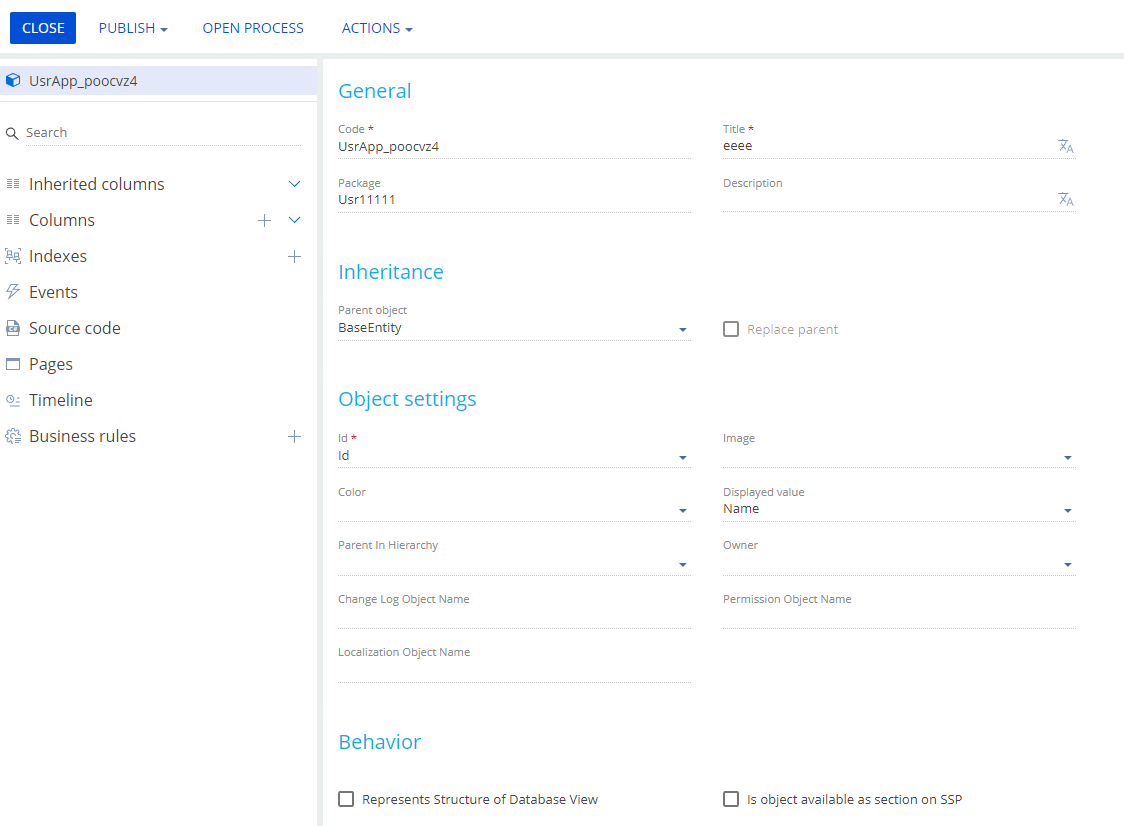Check Represents Structure of Database View
This screenshot has height=826, width=1124.
point(346,799)
